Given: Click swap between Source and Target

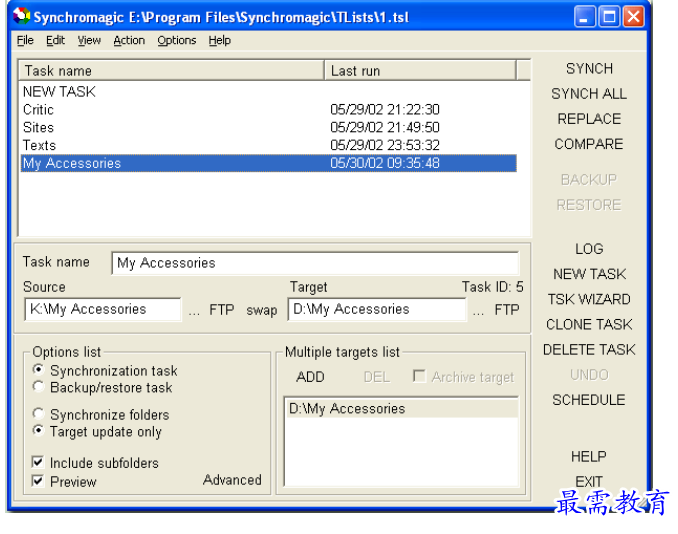Looking at the screenshot, I should (x=262, y=310).
